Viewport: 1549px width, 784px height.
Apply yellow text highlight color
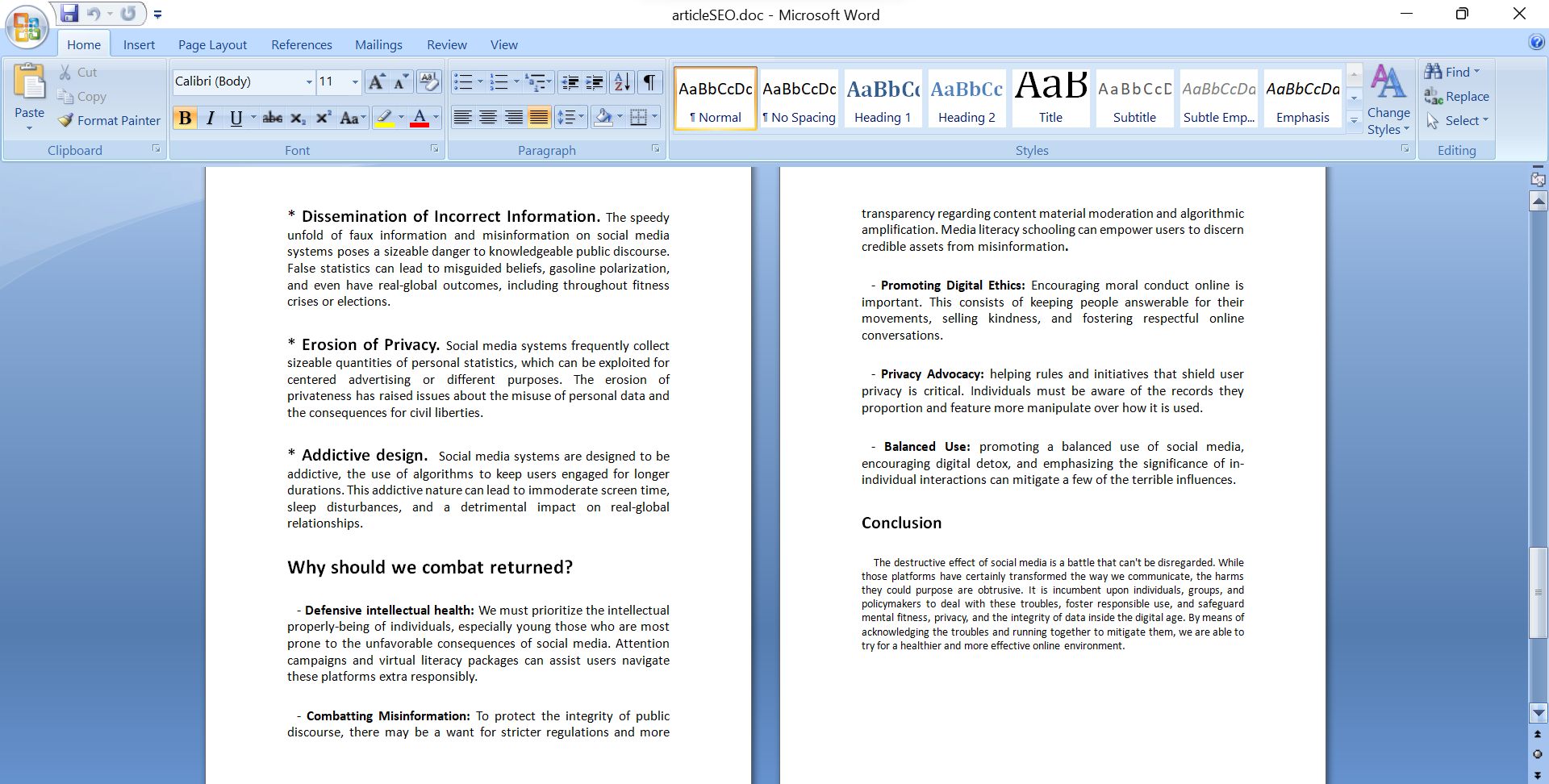[x=385, y=118]
